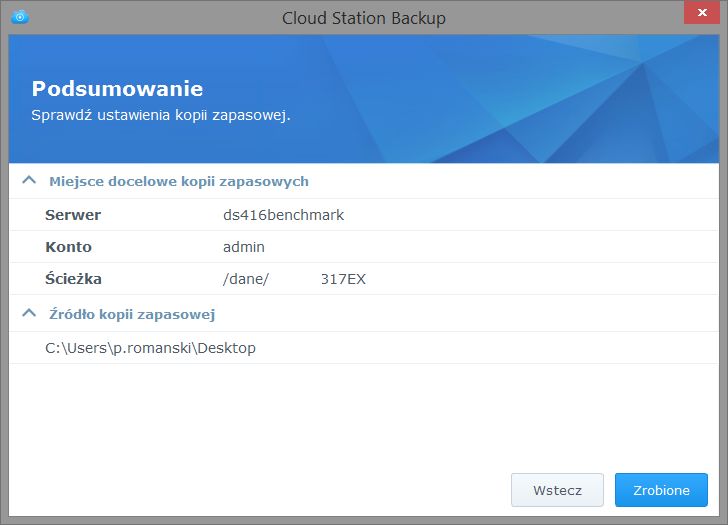Viewport: 728px width, 525px height.
Task: Click the Cloud Station Backup window title
Action: click(x=364, y=18)
